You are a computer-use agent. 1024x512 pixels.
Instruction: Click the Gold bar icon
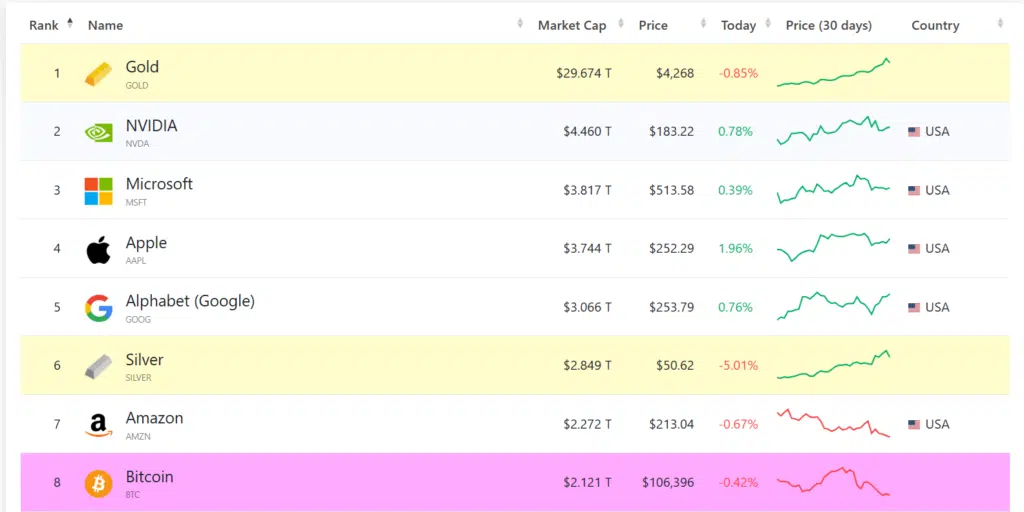(98, 73)
